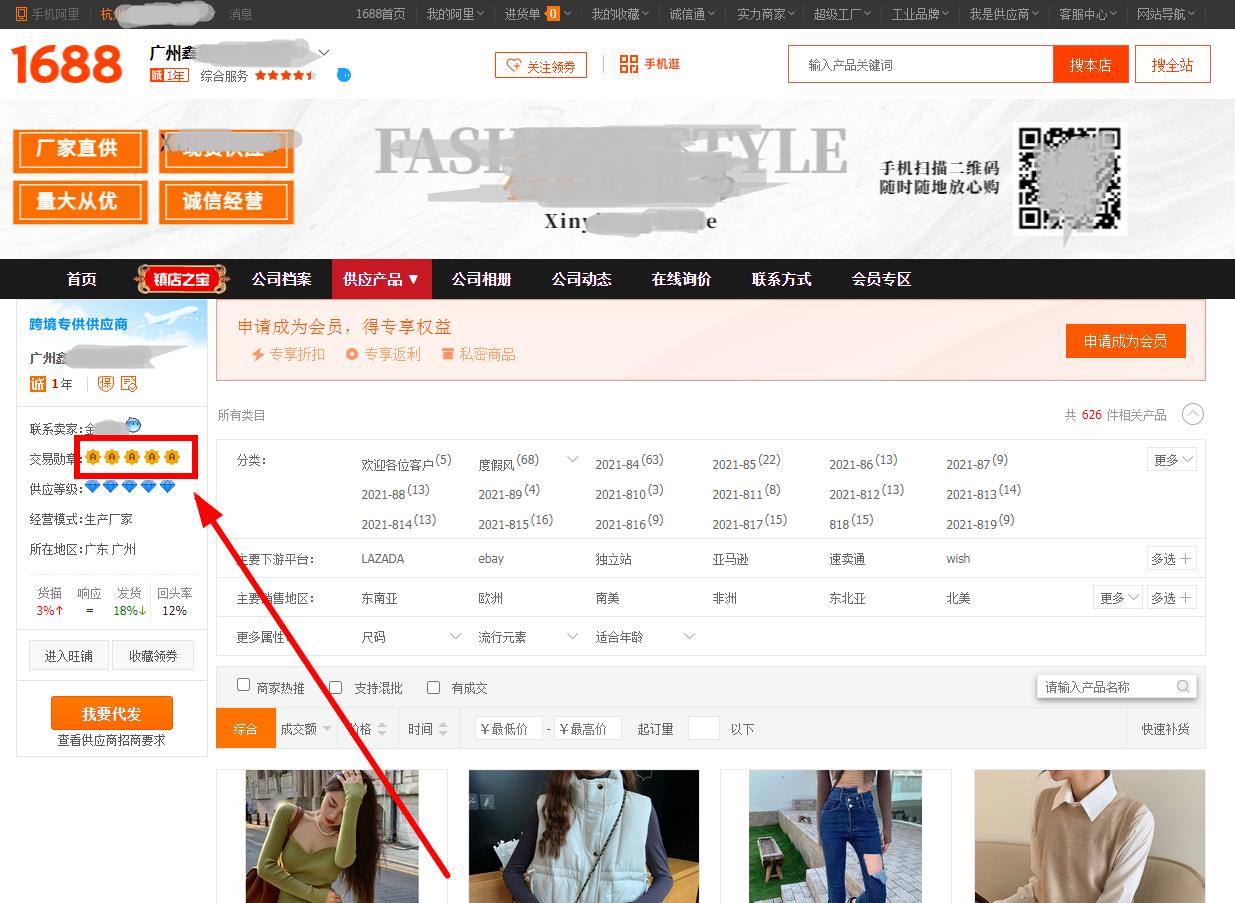Sort products by 价格

[366, 729]
